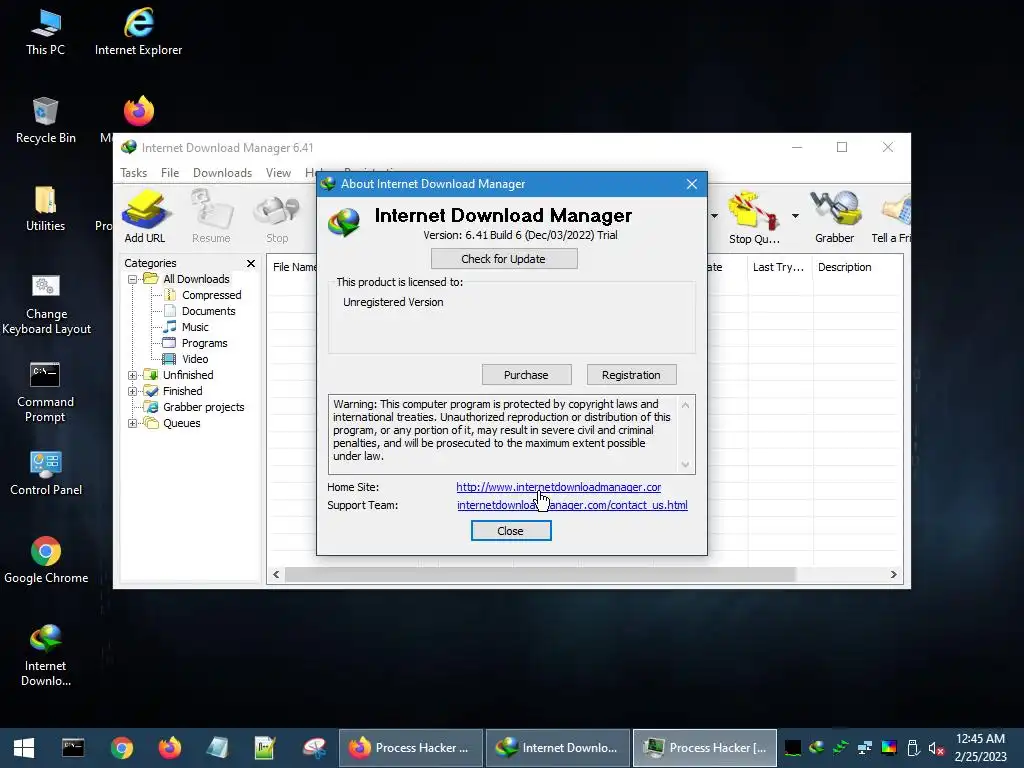
Task: Select the Firefox desktop icon
Action: [x=138, y=111]
